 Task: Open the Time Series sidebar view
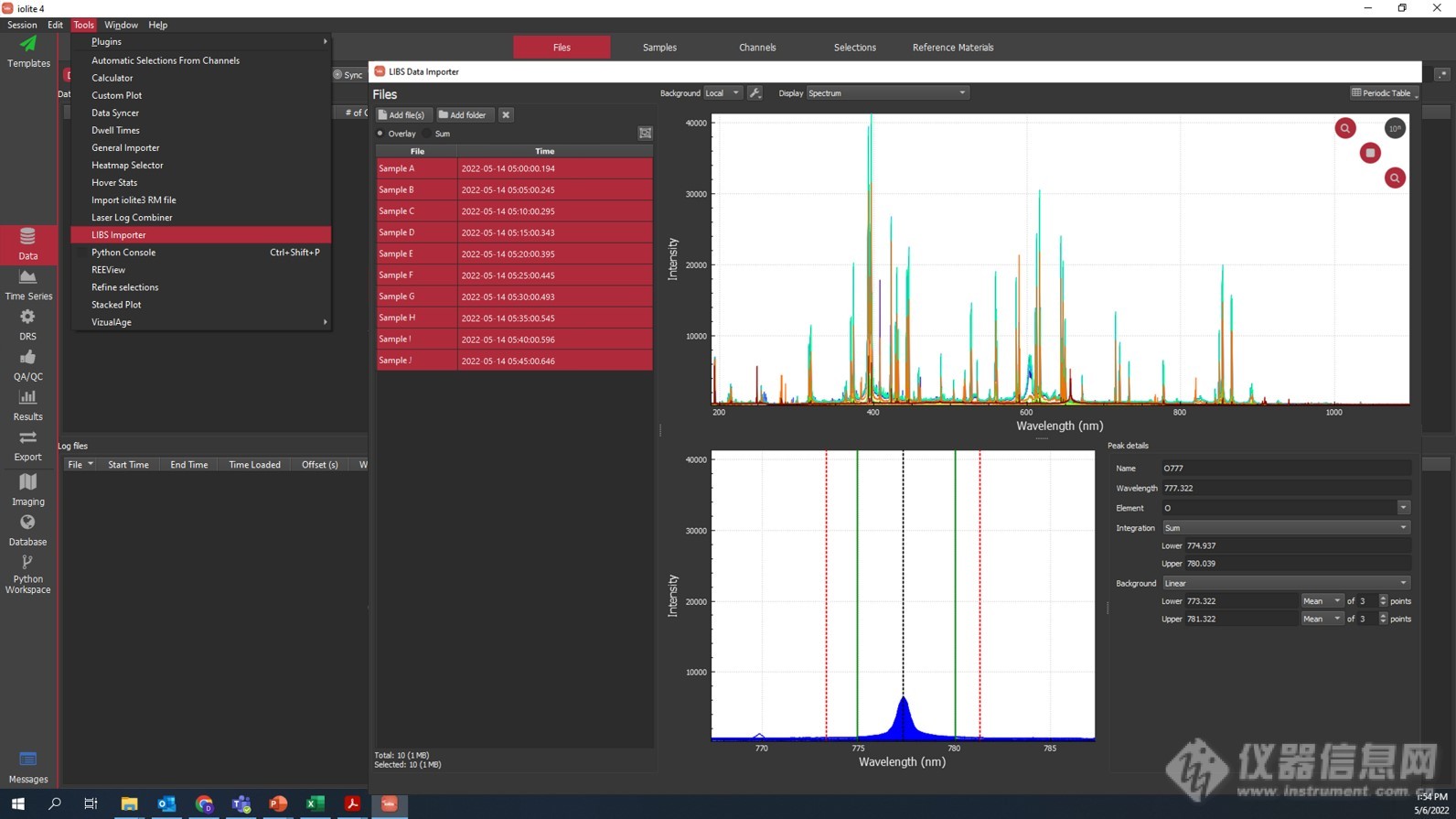click(x=28, y=285)
